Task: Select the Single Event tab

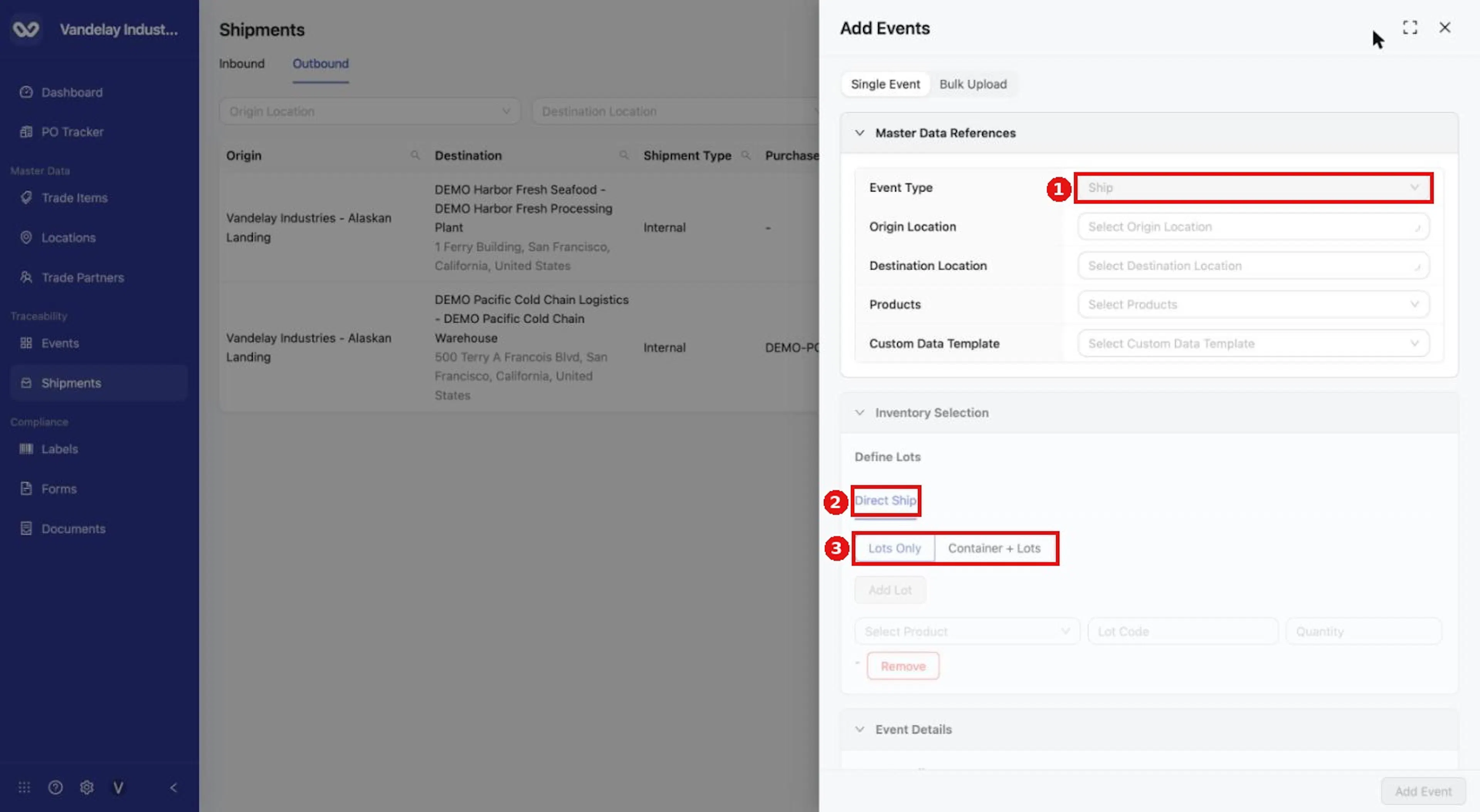Action: 885,84
